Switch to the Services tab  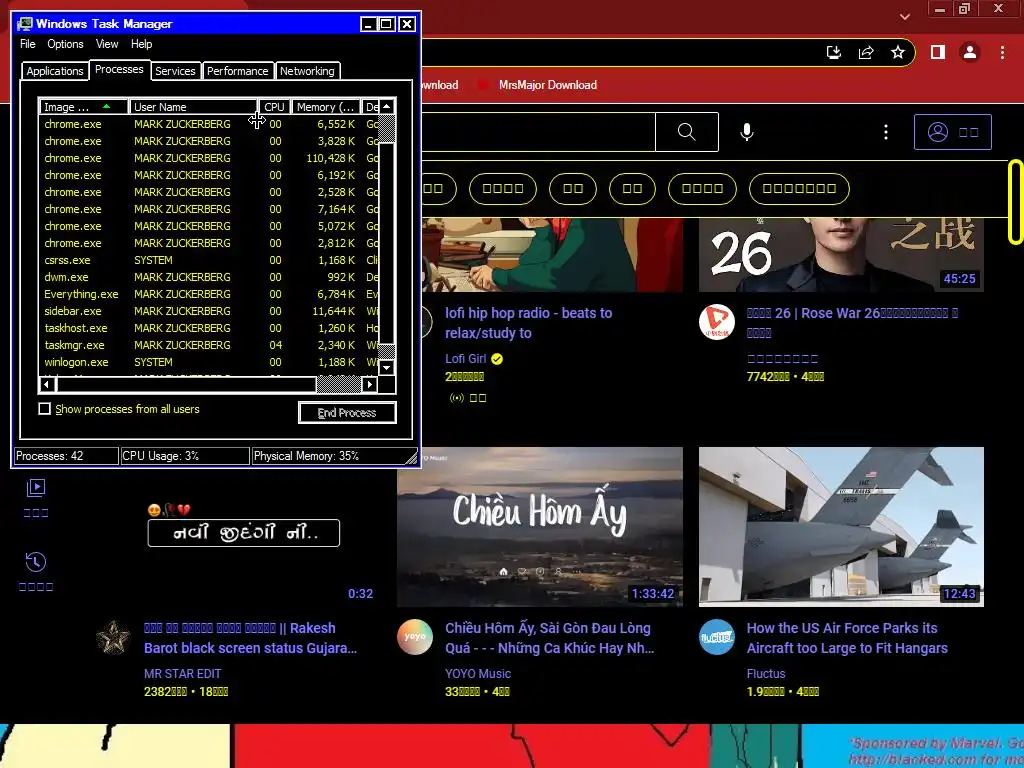tap(175, 71)
